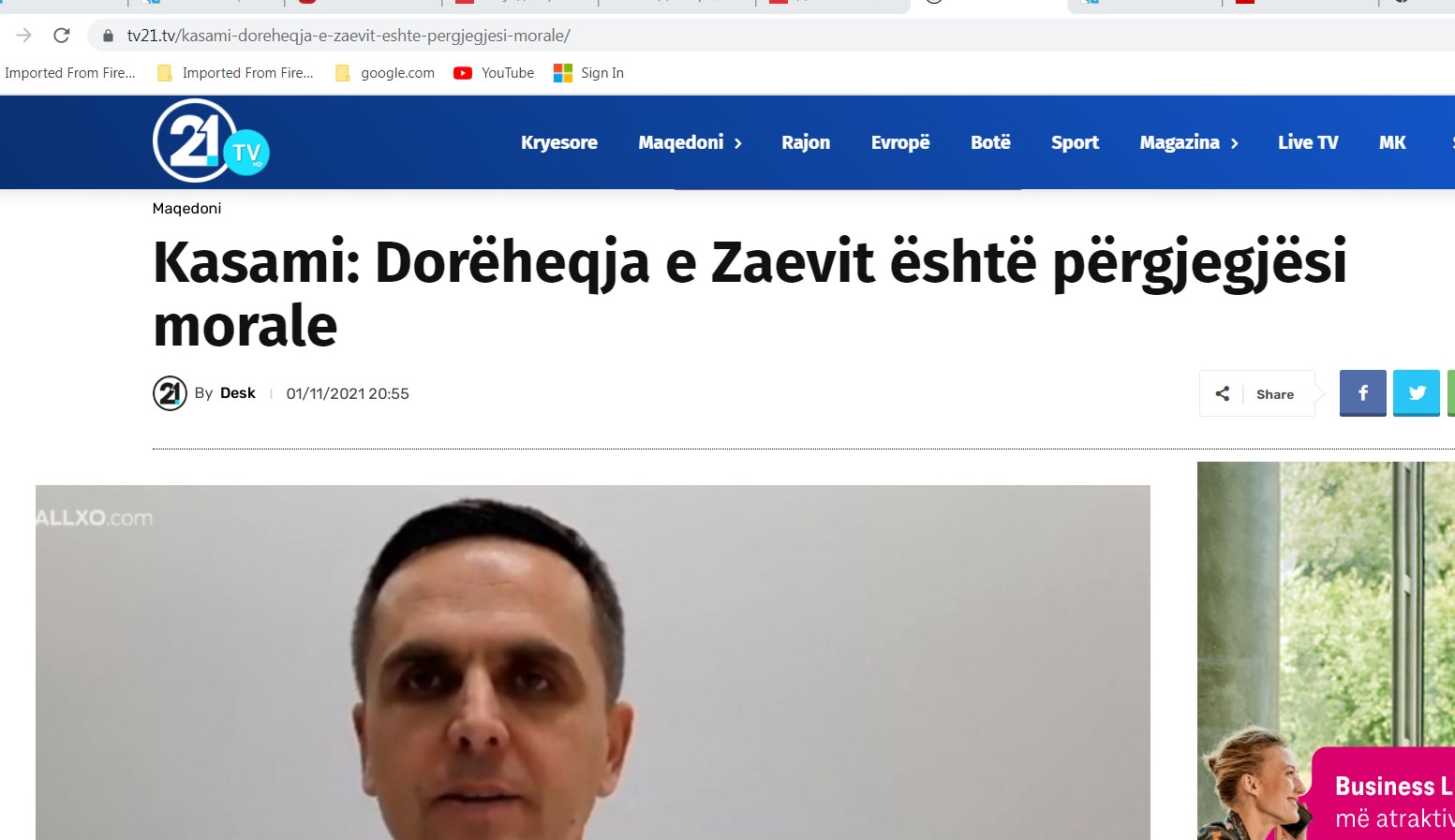Viewport: 1455px width, 840px height.
Task: Open the Kryesore menu item
Action: pos(559,142)
